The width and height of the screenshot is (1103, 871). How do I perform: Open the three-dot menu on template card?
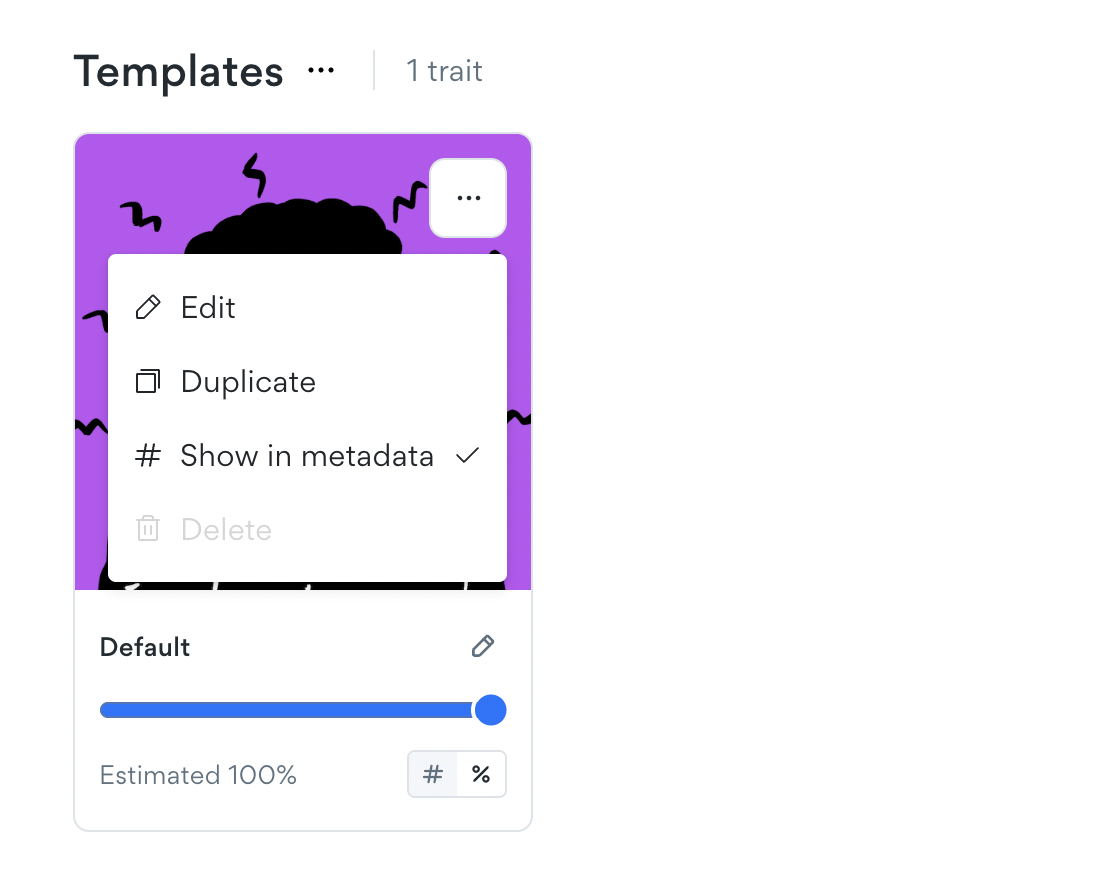pyautogui.click(x=468, y=198)
